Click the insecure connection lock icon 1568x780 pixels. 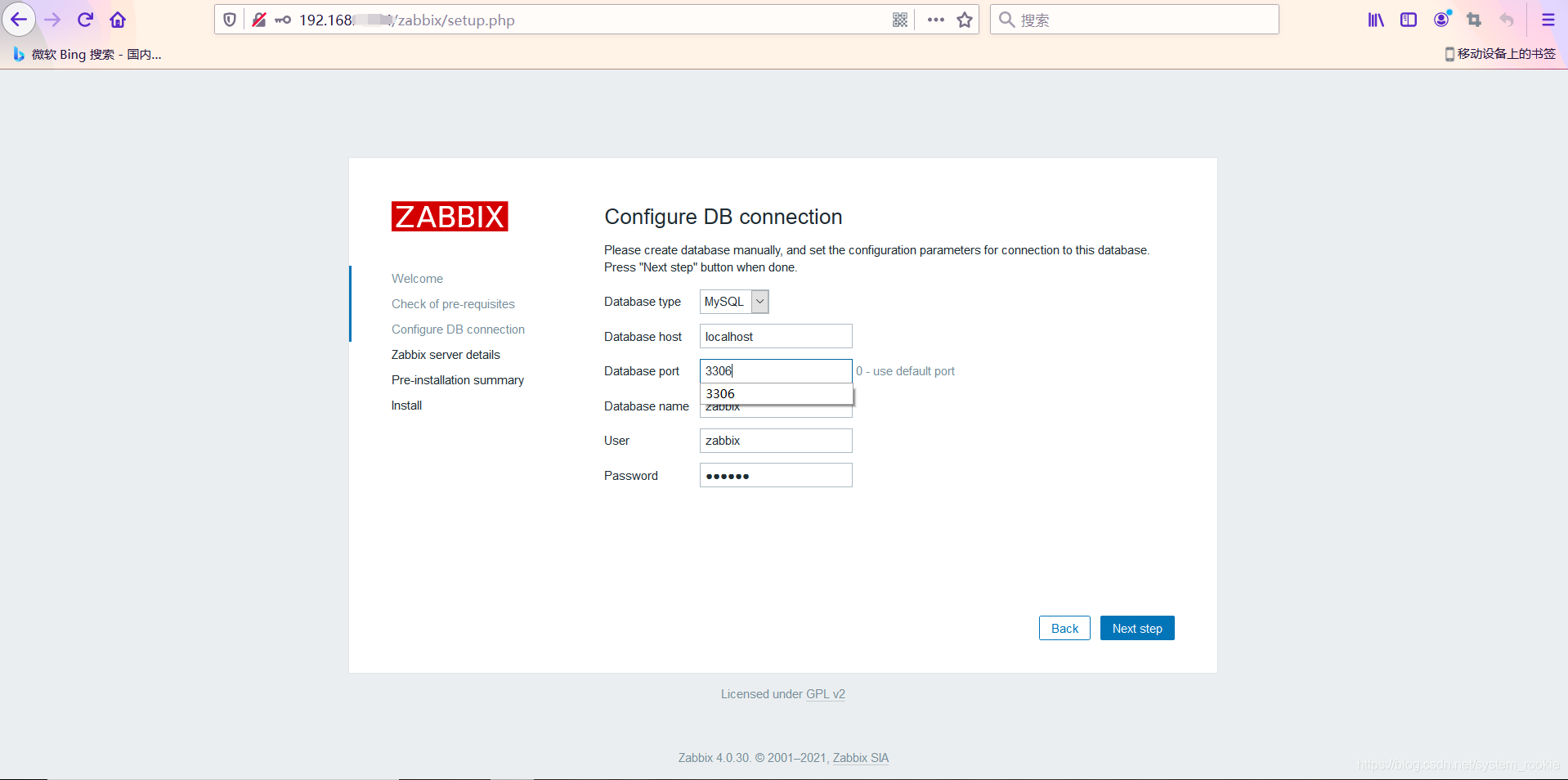pyautogui.click(x=259, y=20)
